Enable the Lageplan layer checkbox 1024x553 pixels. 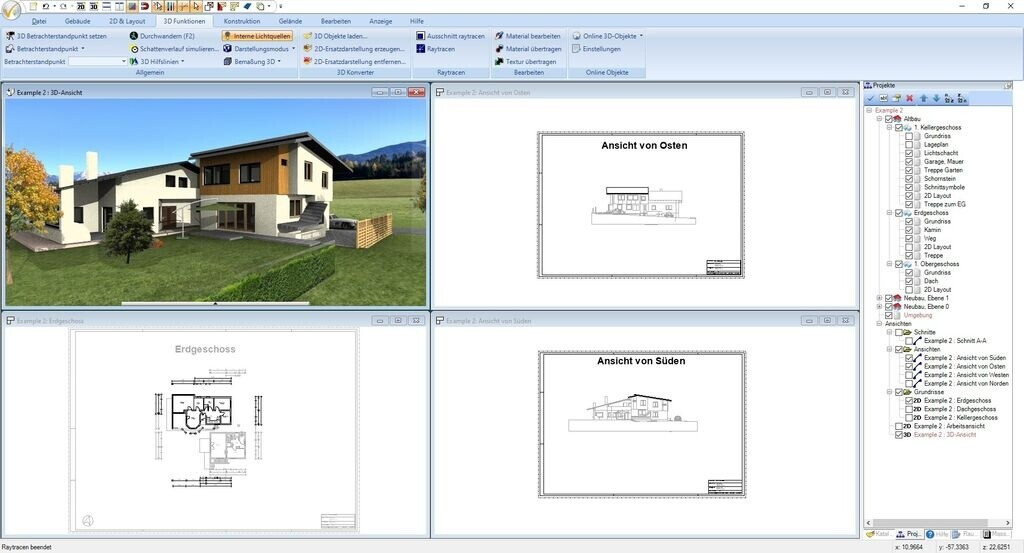click(909, 145)
